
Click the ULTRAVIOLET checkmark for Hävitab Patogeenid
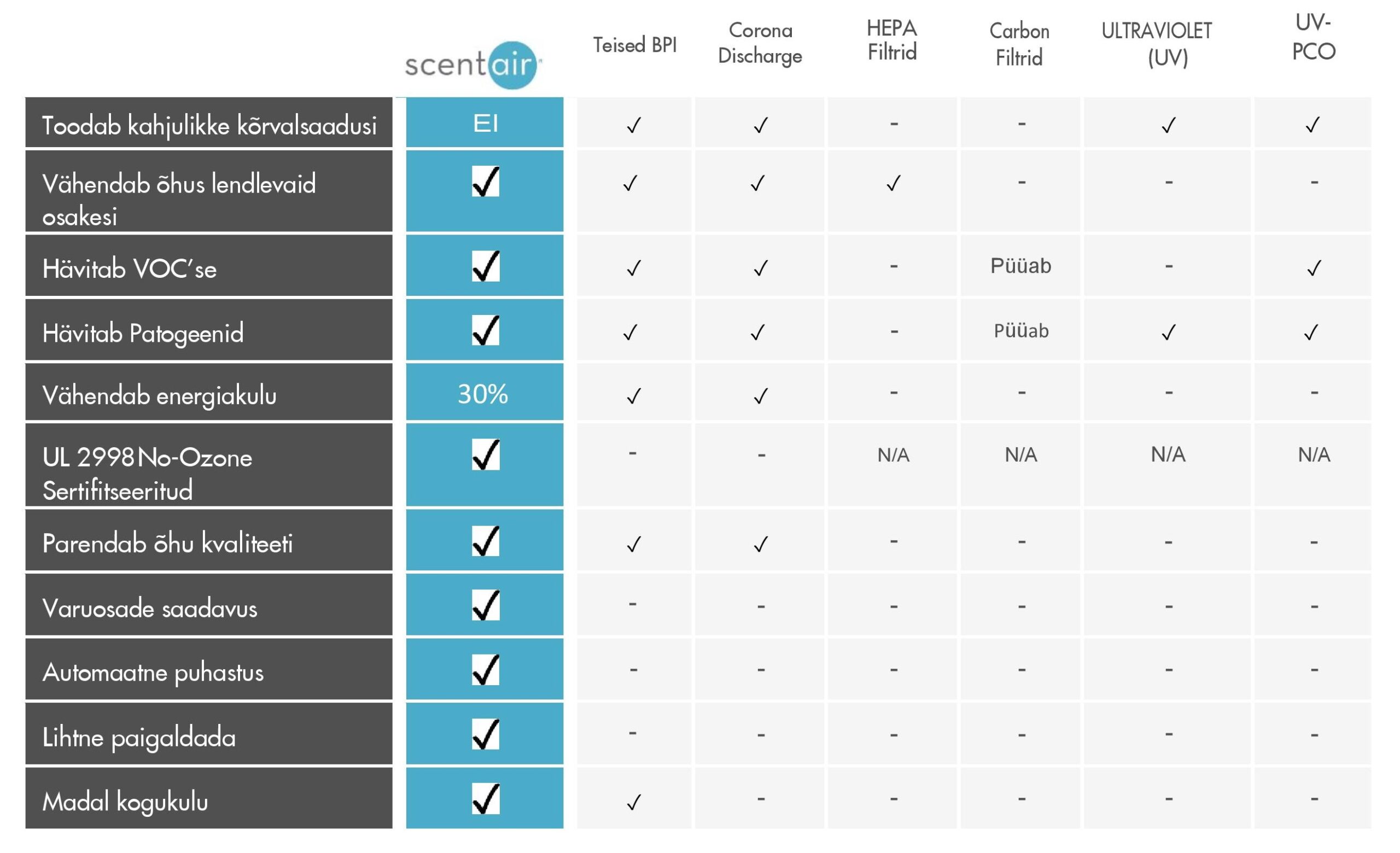[1168, 332]
